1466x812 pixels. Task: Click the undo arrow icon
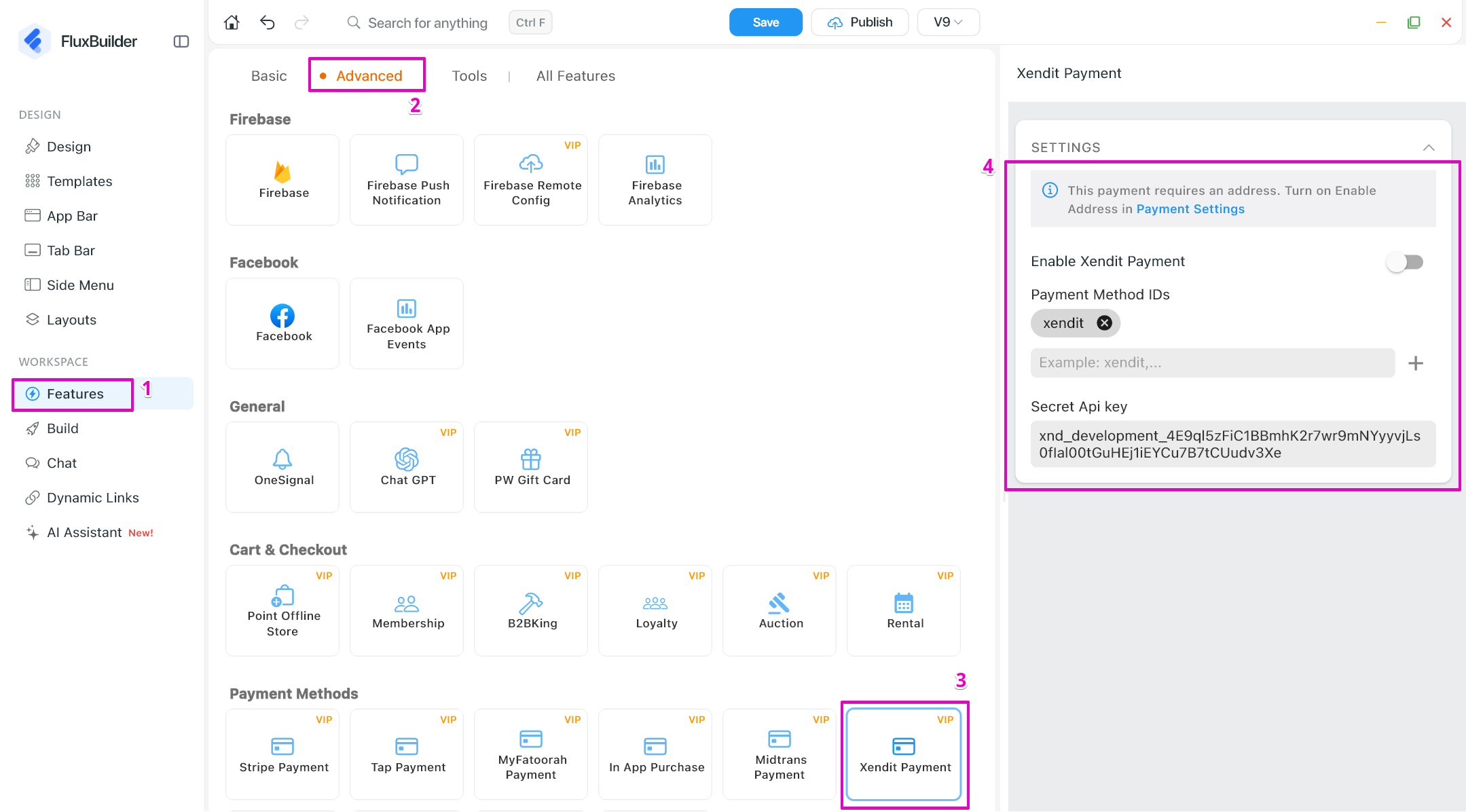tap(267, 22)
